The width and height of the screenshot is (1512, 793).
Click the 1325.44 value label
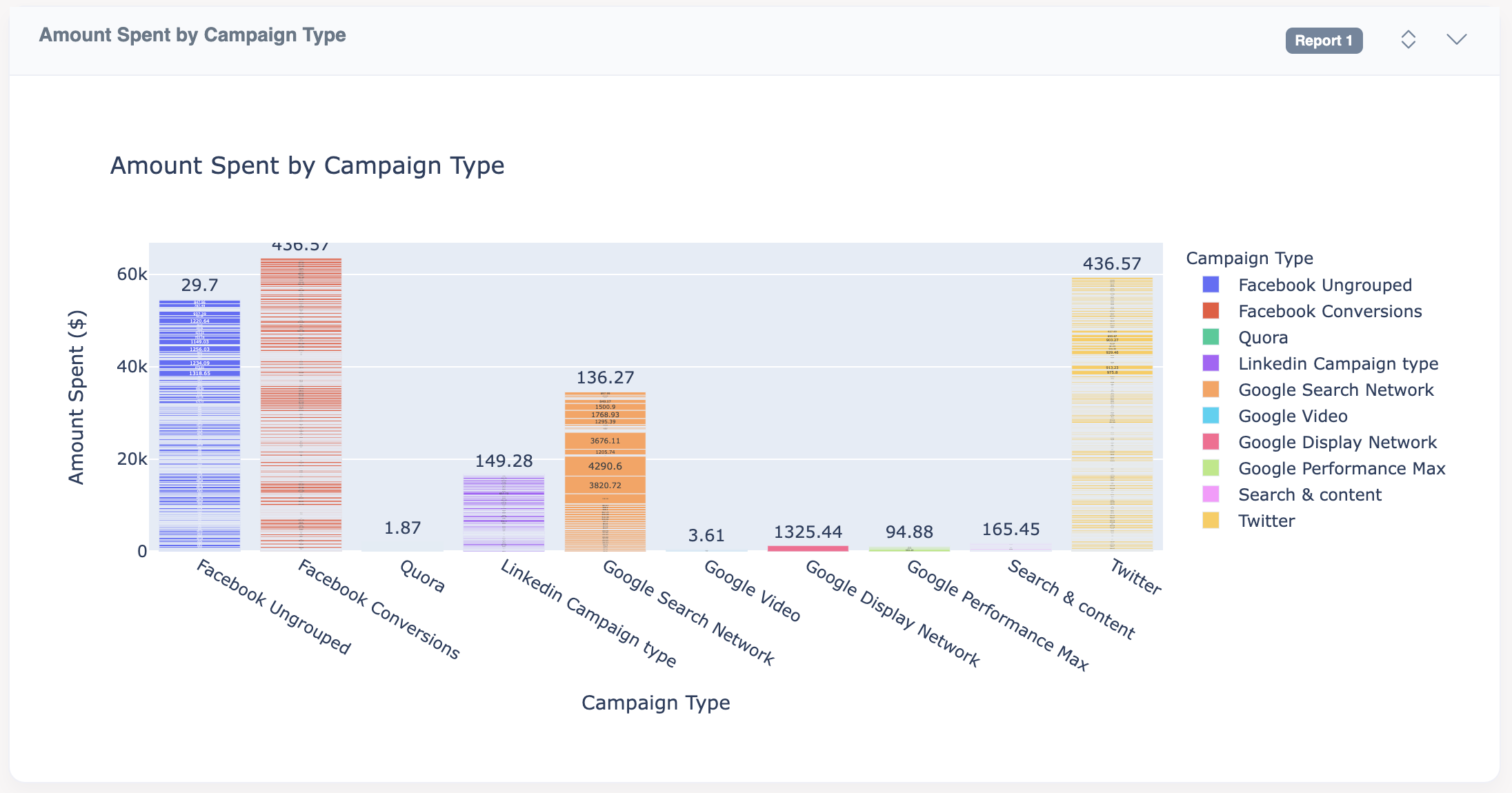[x=808, y=532]
